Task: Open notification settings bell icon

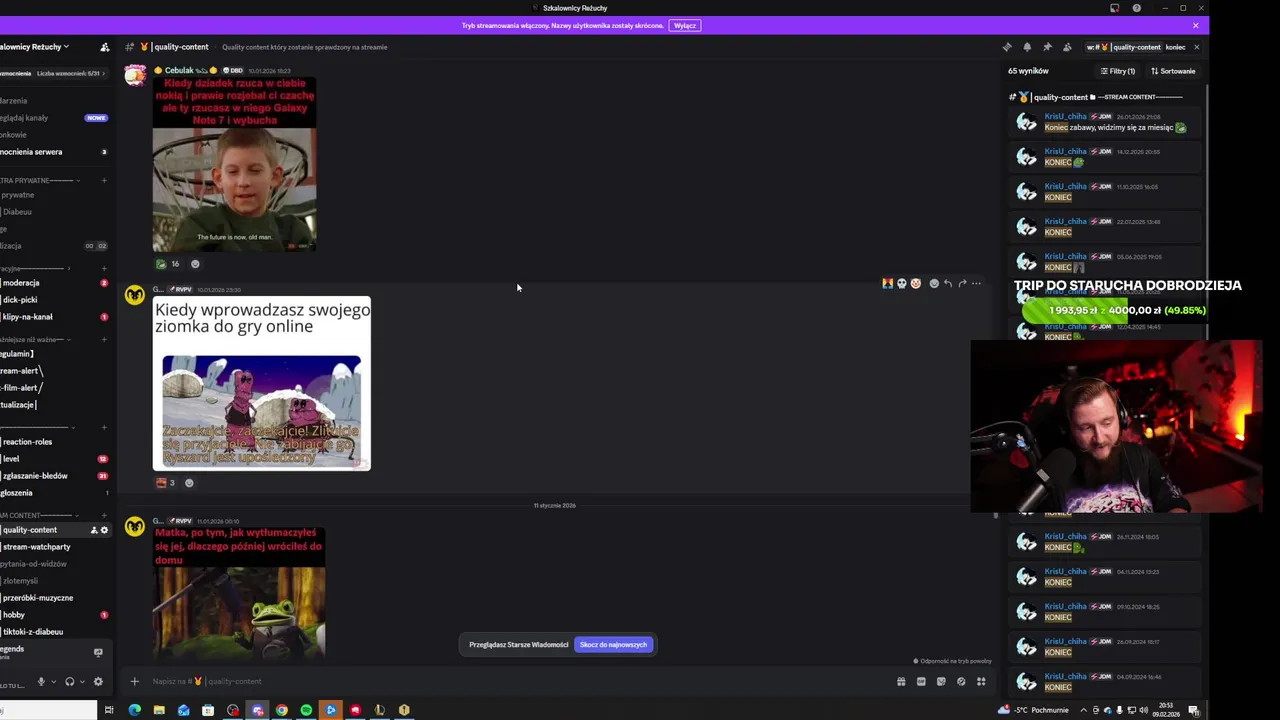Action: tap(1027, 47)
